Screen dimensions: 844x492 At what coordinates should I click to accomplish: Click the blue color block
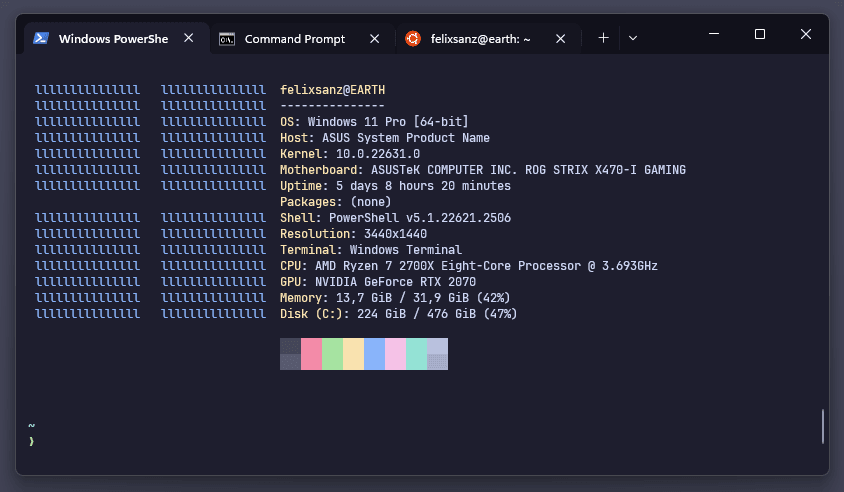click(374, 354)
